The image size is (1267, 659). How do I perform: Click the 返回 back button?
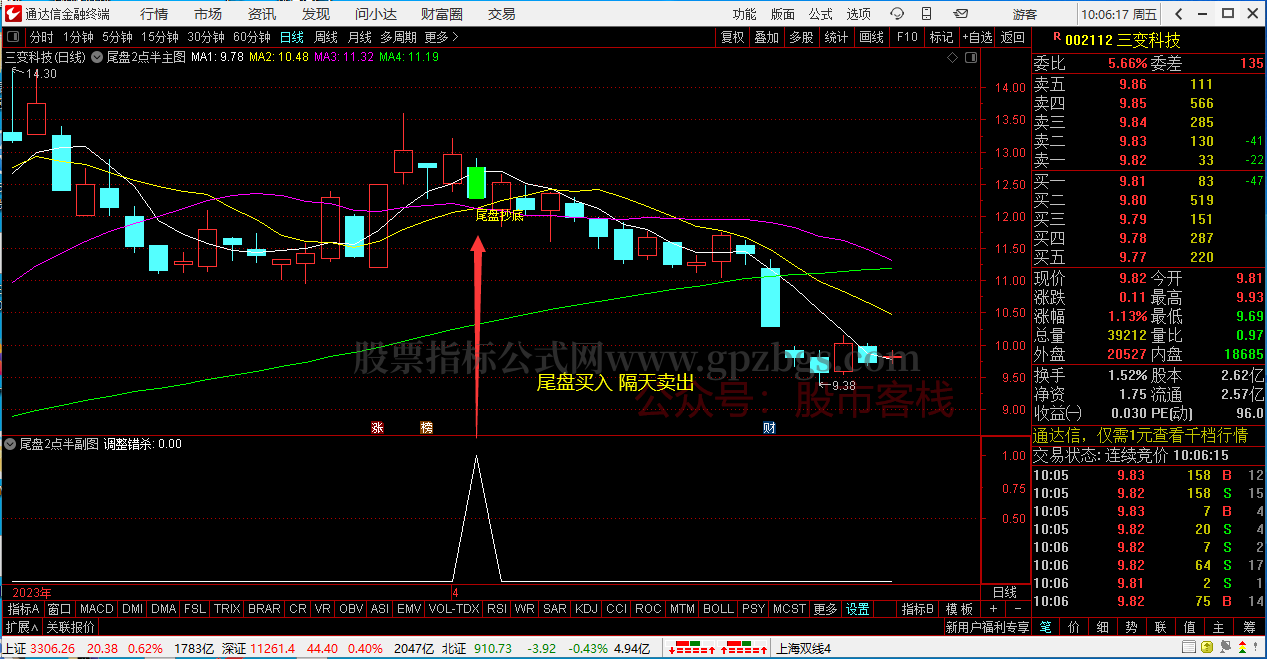[1013, 37]
